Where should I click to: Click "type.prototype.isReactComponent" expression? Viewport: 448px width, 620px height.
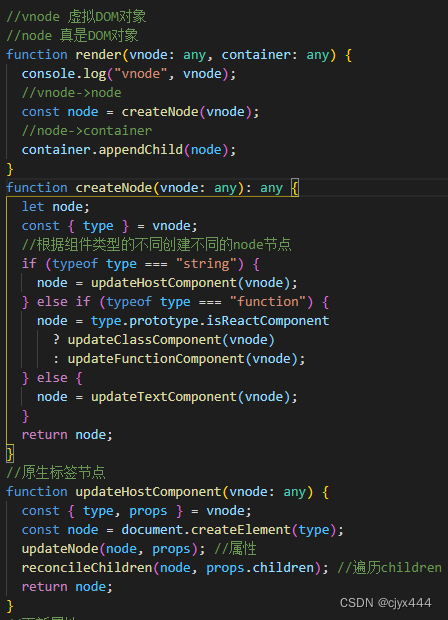(210, 321)
